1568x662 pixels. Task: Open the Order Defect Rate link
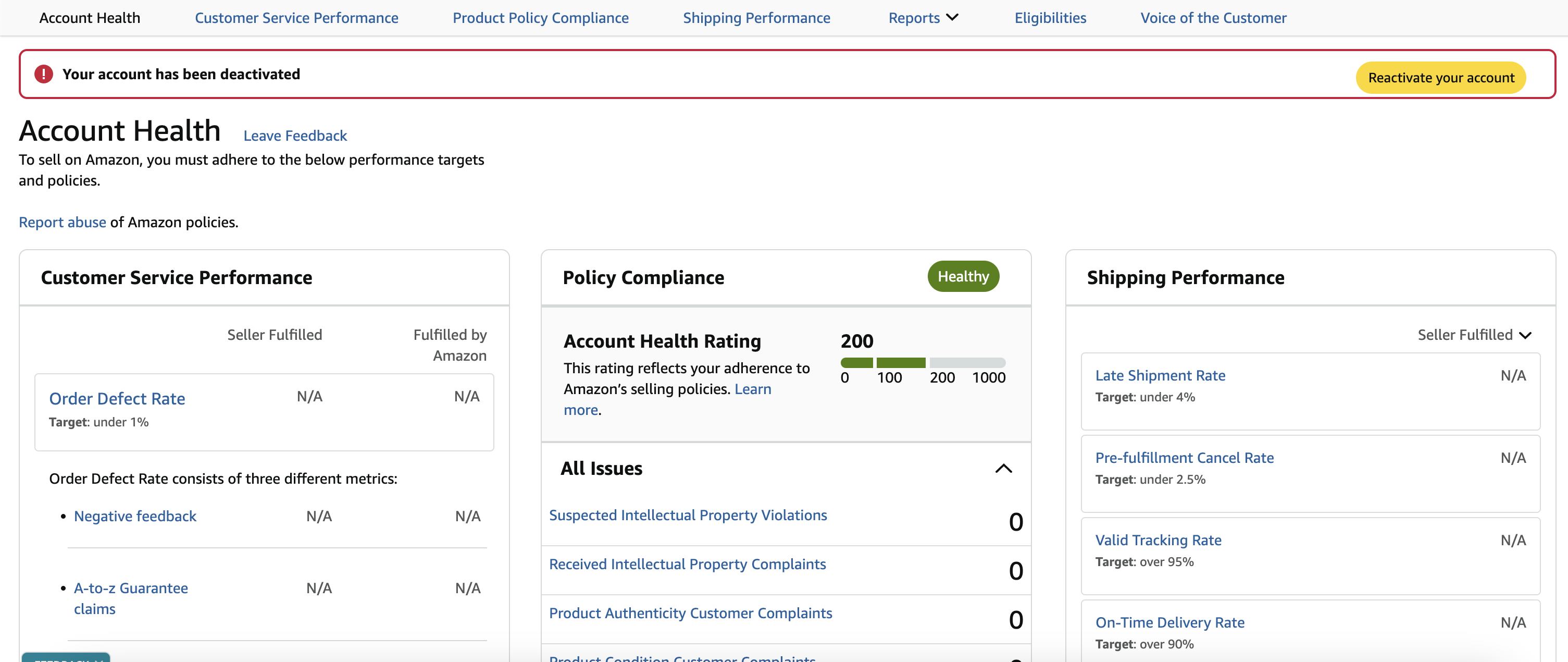click(117, 399)
